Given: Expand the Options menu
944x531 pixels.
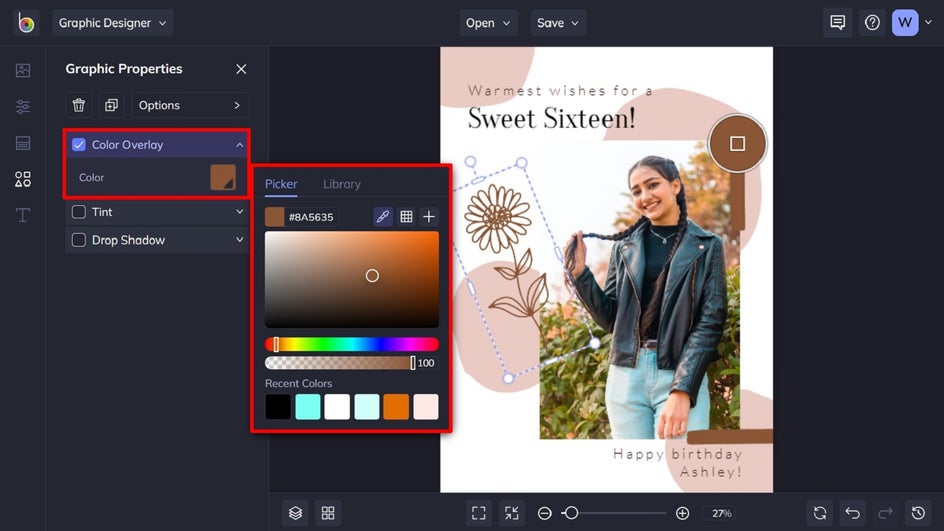Looking at the screenshot, I should tap(190, 105).
